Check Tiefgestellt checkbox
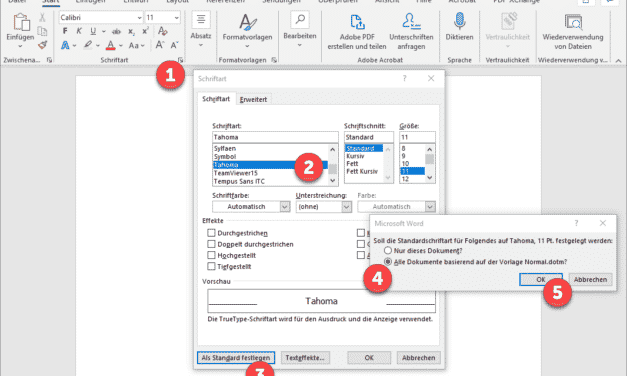 pos(211,266)
